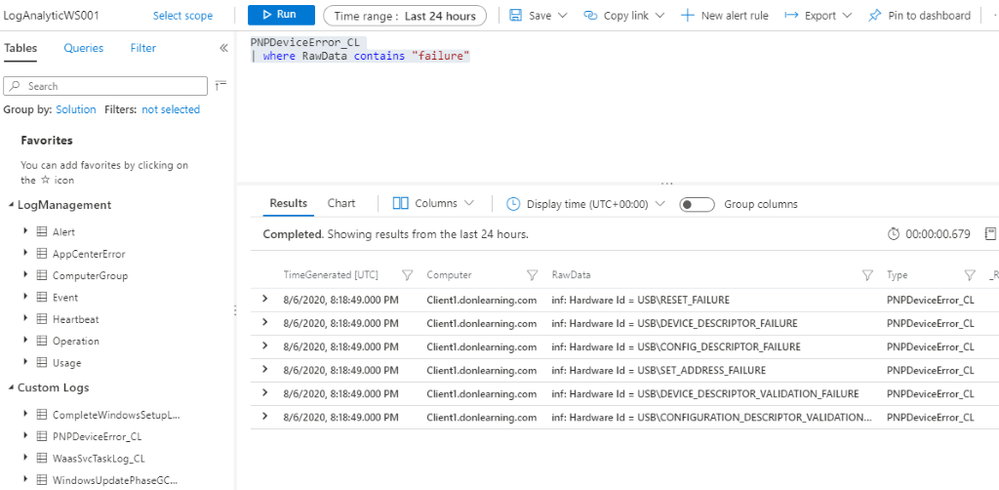Click the Filters not selected link
The width and height of the screenshot is (999, 490).
pos(171,110)
